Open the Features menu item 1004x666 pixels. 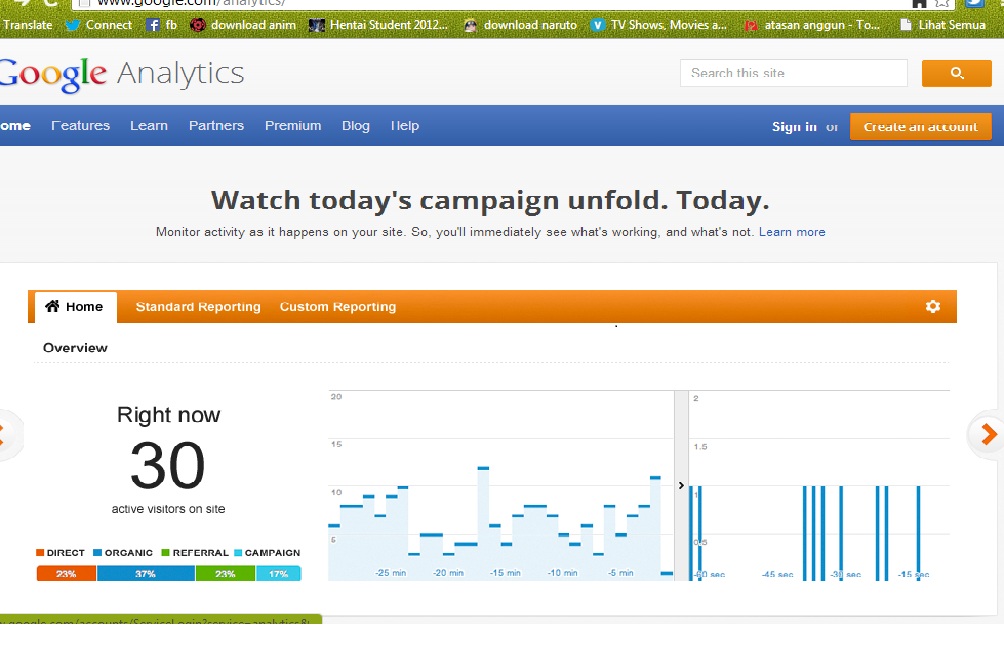tap(80, 126)
